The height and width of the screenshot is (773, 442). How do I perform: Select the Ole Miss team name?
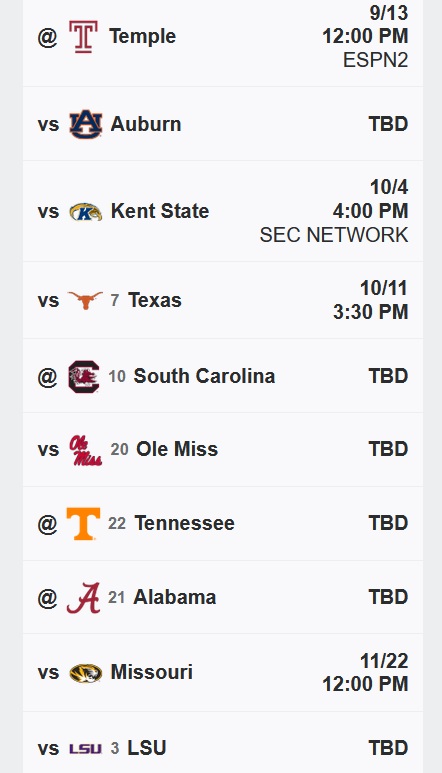coord(177,449)
